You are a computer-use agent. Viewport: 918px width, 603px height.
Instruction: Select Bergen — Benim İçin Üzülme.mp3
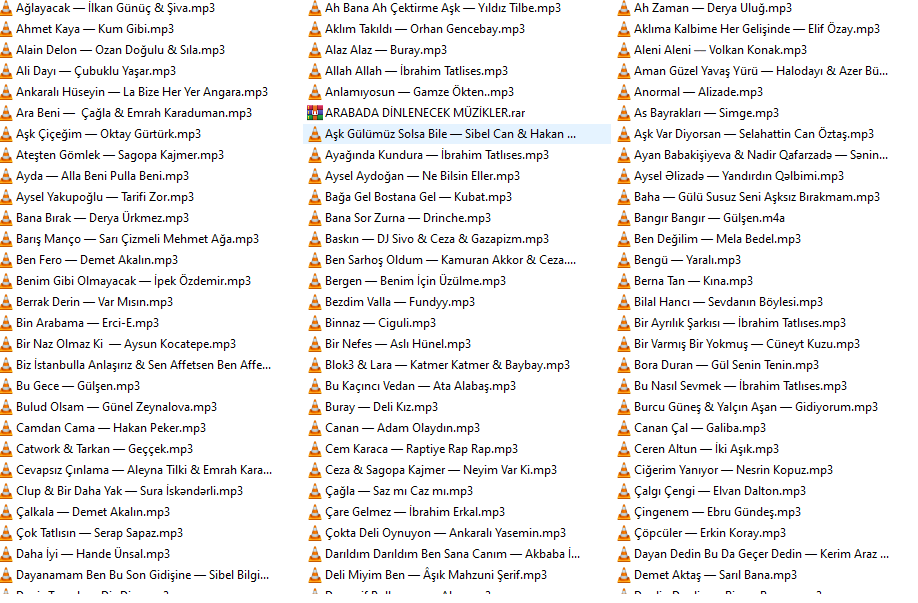(408, 281)
